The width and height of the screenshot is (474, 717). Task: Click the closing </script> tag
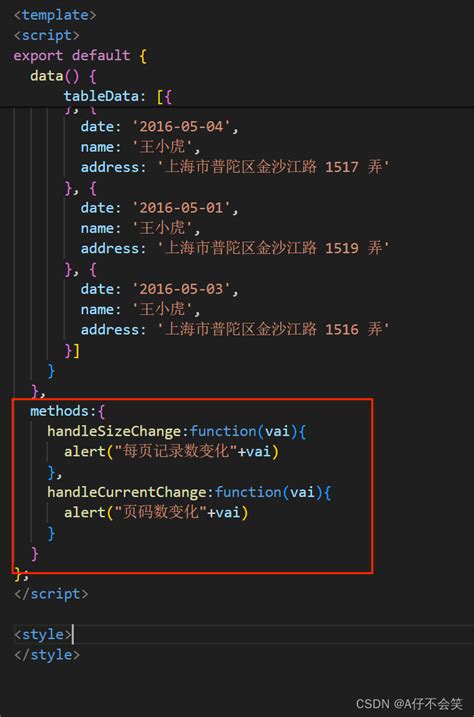point(51,594)
